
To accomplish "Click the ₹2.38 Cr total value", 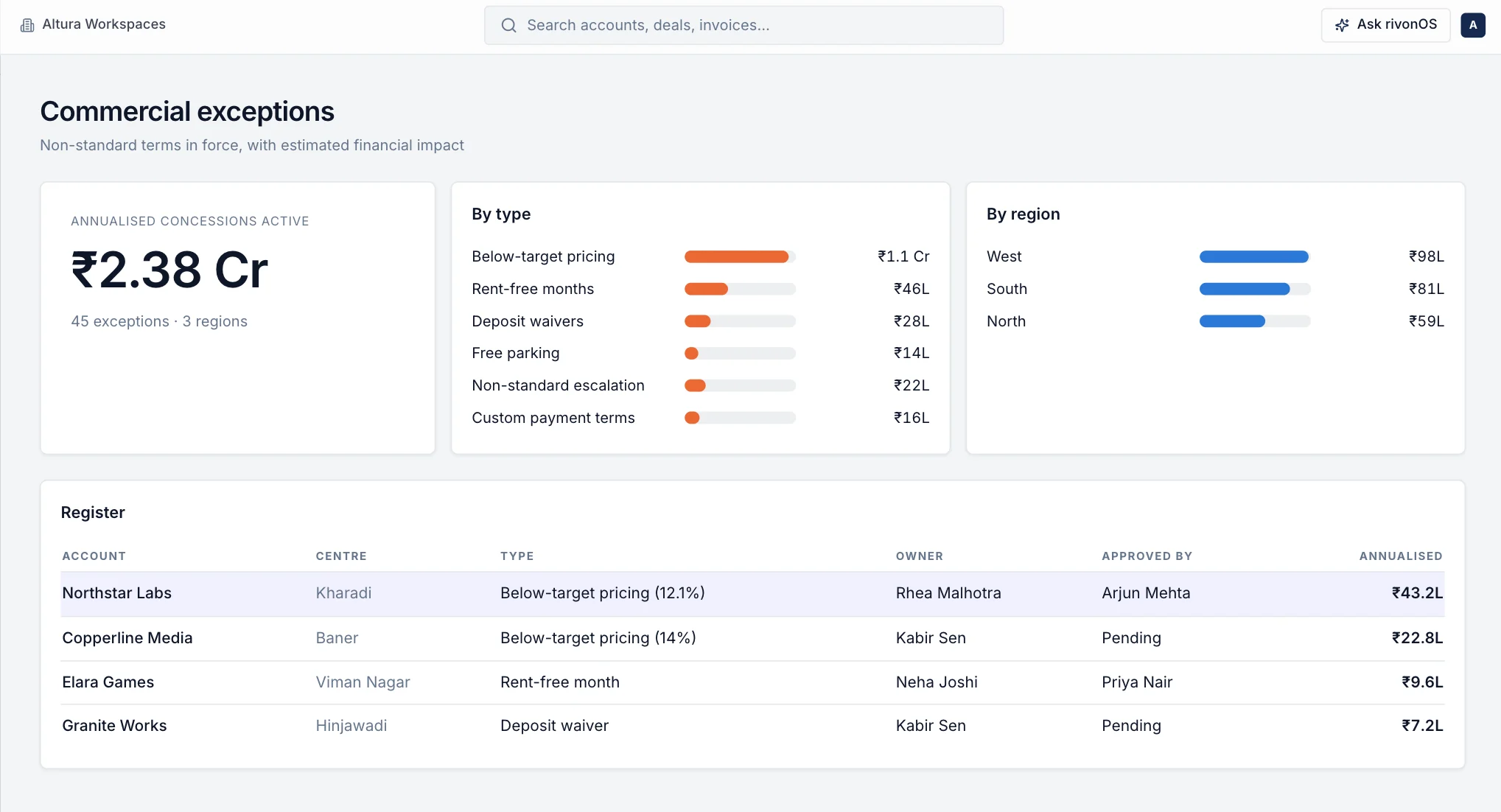I will [x=169, y=270].
